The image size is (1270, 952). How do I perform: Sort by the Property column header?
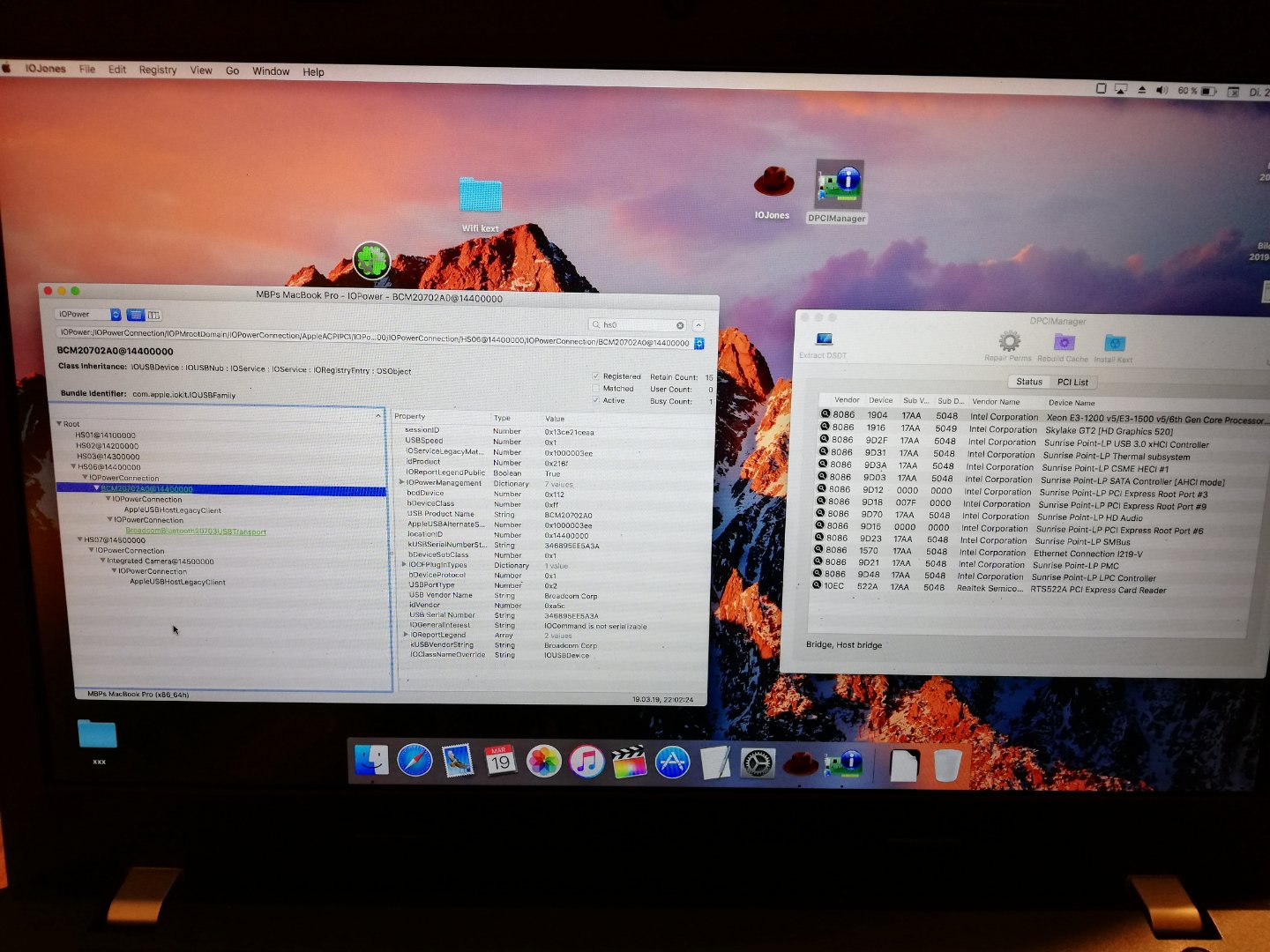[410, 416]
